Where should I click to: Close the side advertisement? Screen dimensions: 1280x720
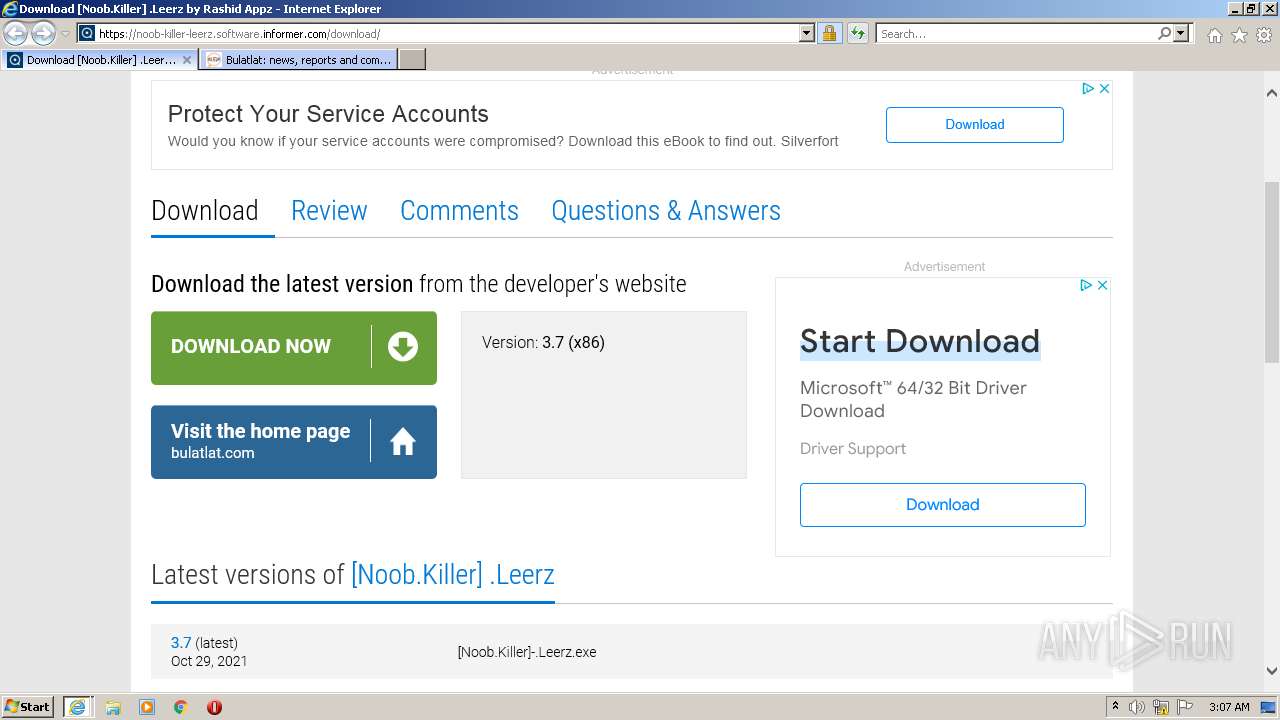pyautogui.click(x=1102, y=285)
